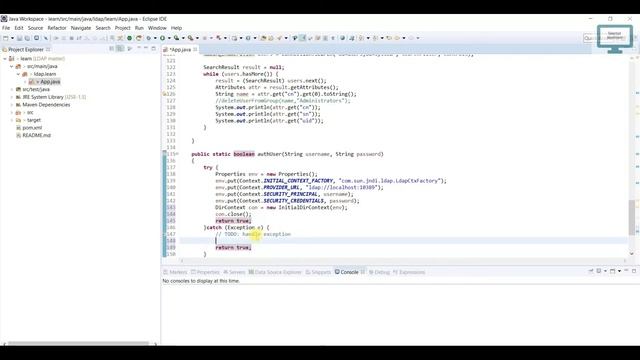The width and height of the screenshot is (640, 360).
Task: Open the Debug configurations dropdown arrow
Action: [x=155, y=38]
